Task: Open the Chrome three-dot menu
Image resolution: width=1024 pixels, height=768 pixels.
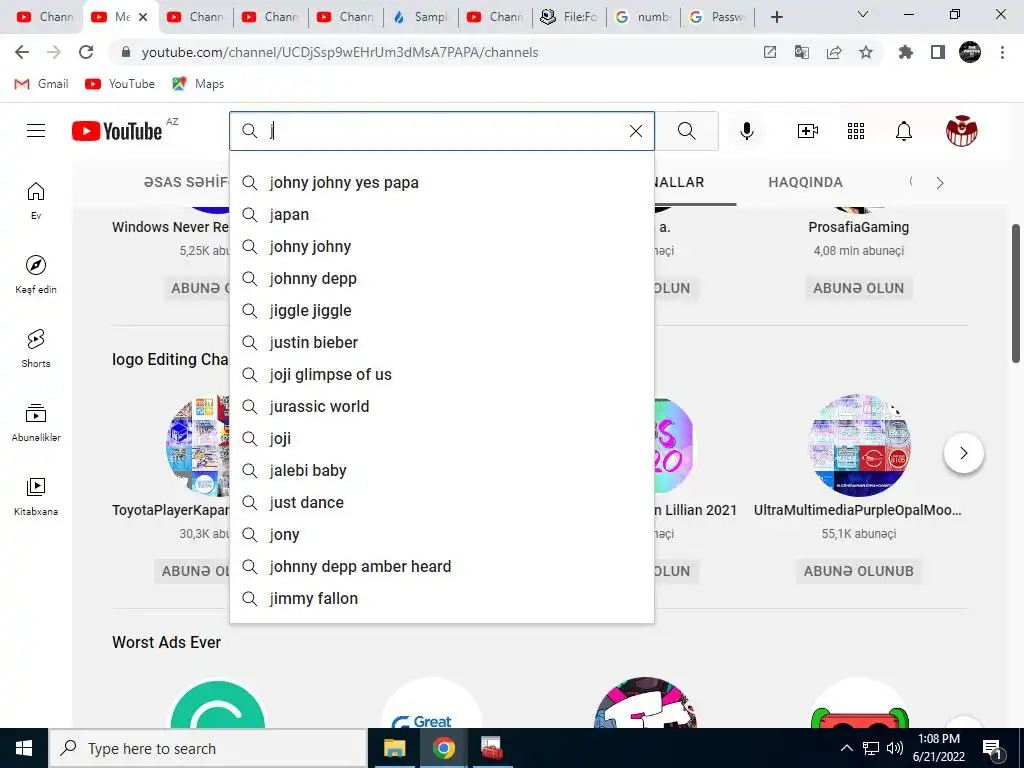Action: click(x=1002, y=52)
